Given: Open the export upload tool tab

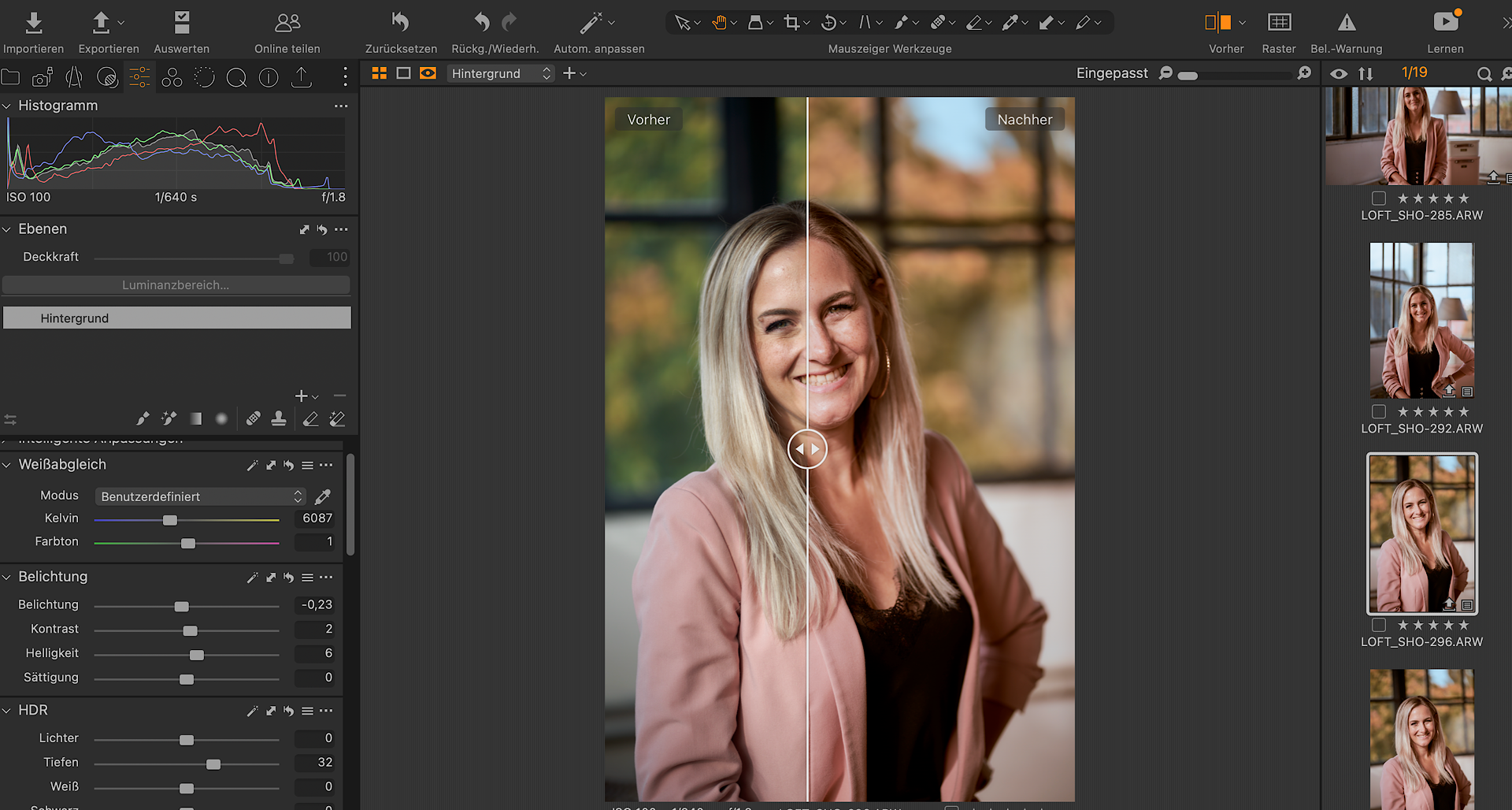Looking at the screenshot, I should pos(301,77).
